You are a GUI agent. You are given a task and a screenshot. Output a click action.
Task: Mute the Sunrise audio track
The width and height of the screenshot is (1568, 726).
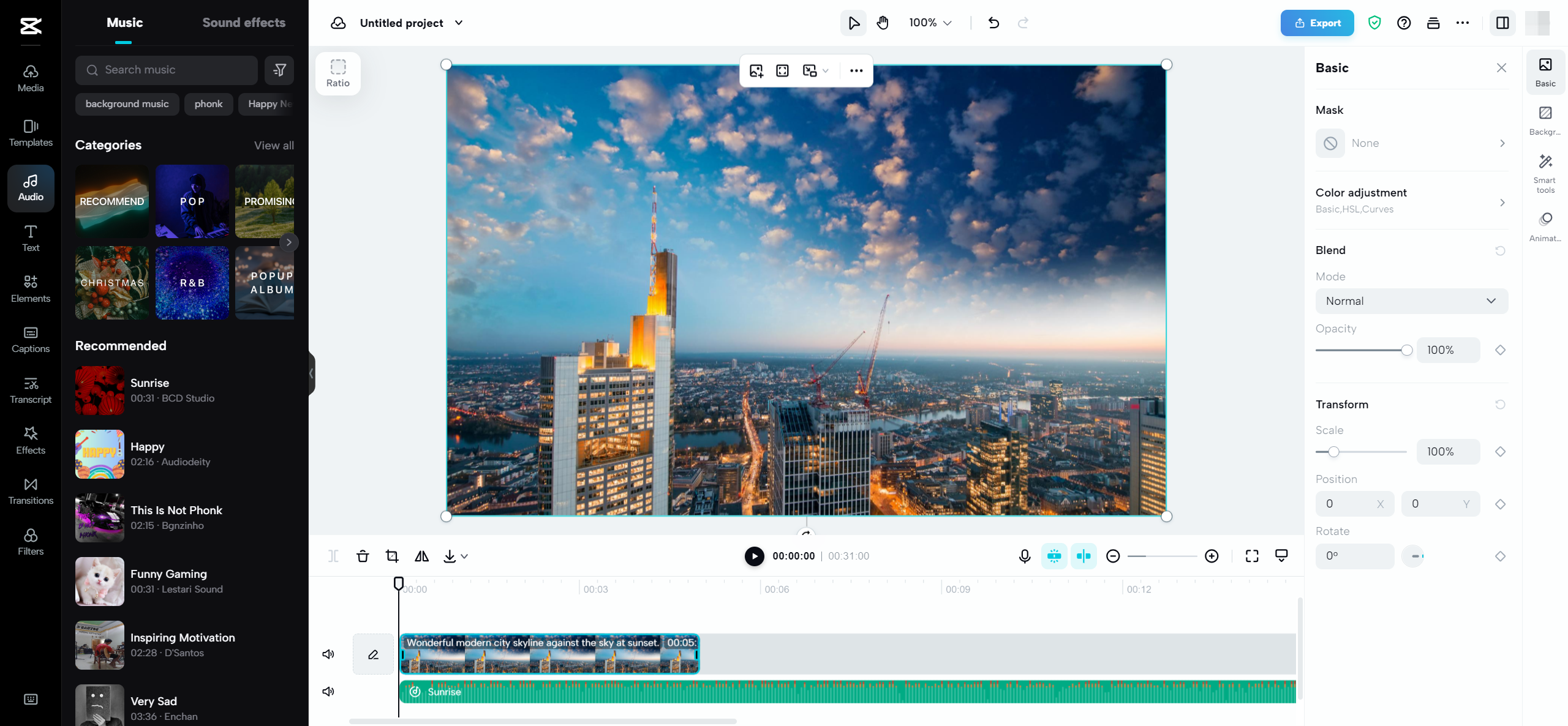click(x=328, y=691)
